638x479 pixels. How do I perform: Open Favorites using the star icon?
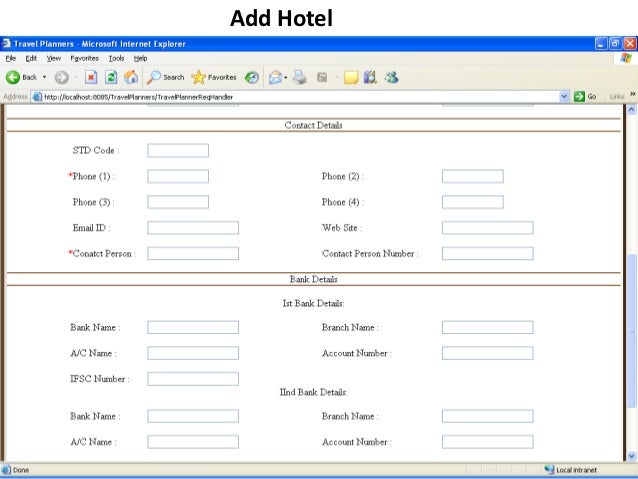214,77
